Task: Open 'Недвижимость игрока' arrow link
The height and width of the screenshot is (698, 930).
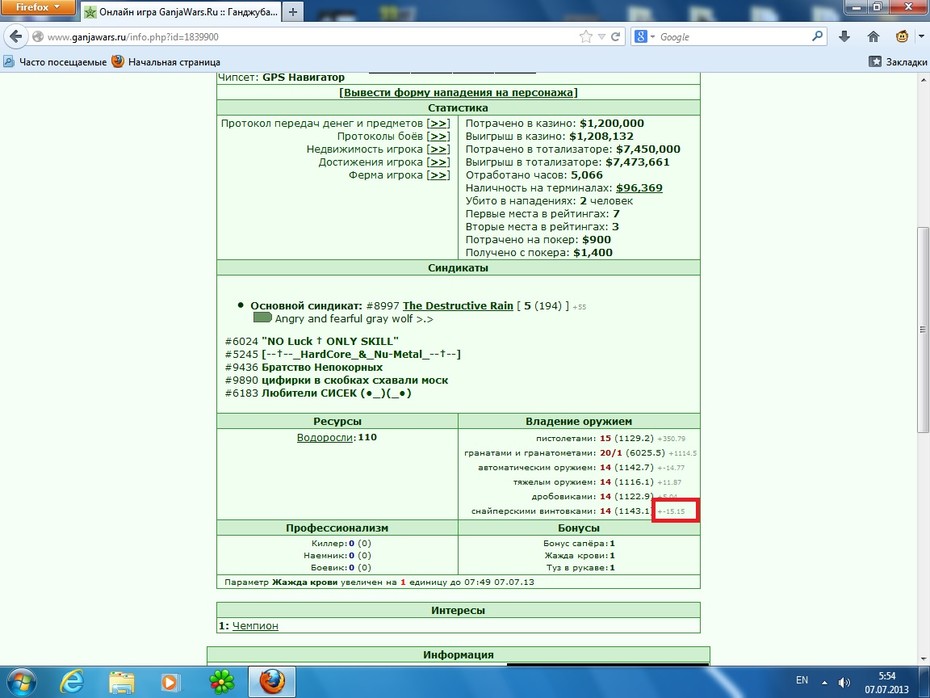Action: point(438,149)
